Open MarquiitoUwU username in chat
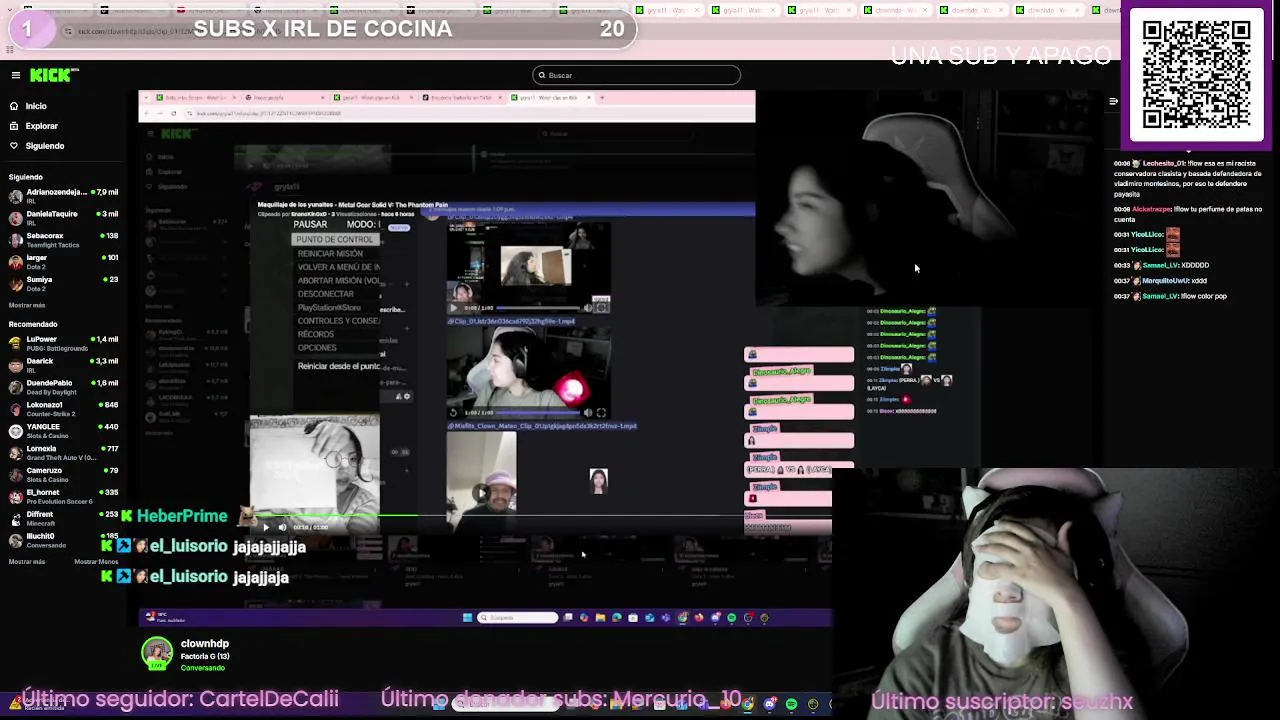The height and width of the screenshot is (720, 1280). tap(1165, 281)
